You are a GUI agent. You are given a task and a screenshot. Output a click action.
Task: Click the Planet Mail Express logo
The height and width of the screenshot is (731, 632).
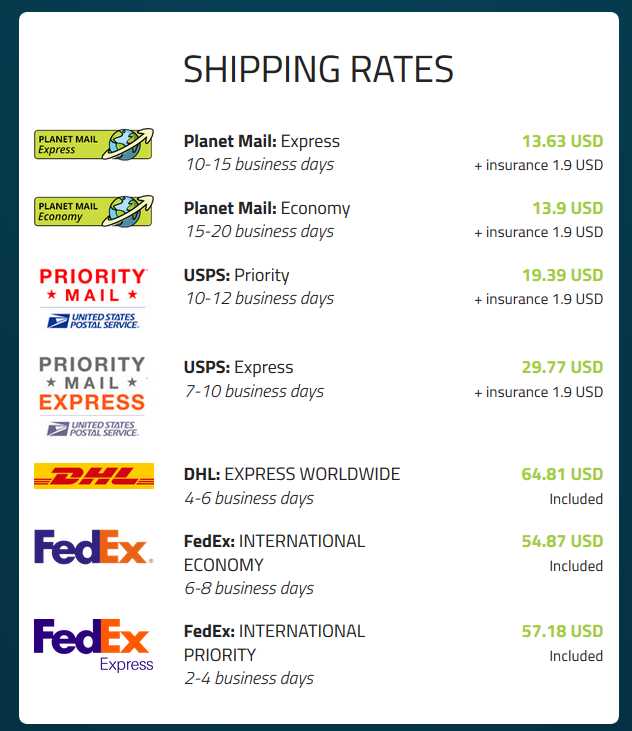pyautogui.click(x=94, y=143)
